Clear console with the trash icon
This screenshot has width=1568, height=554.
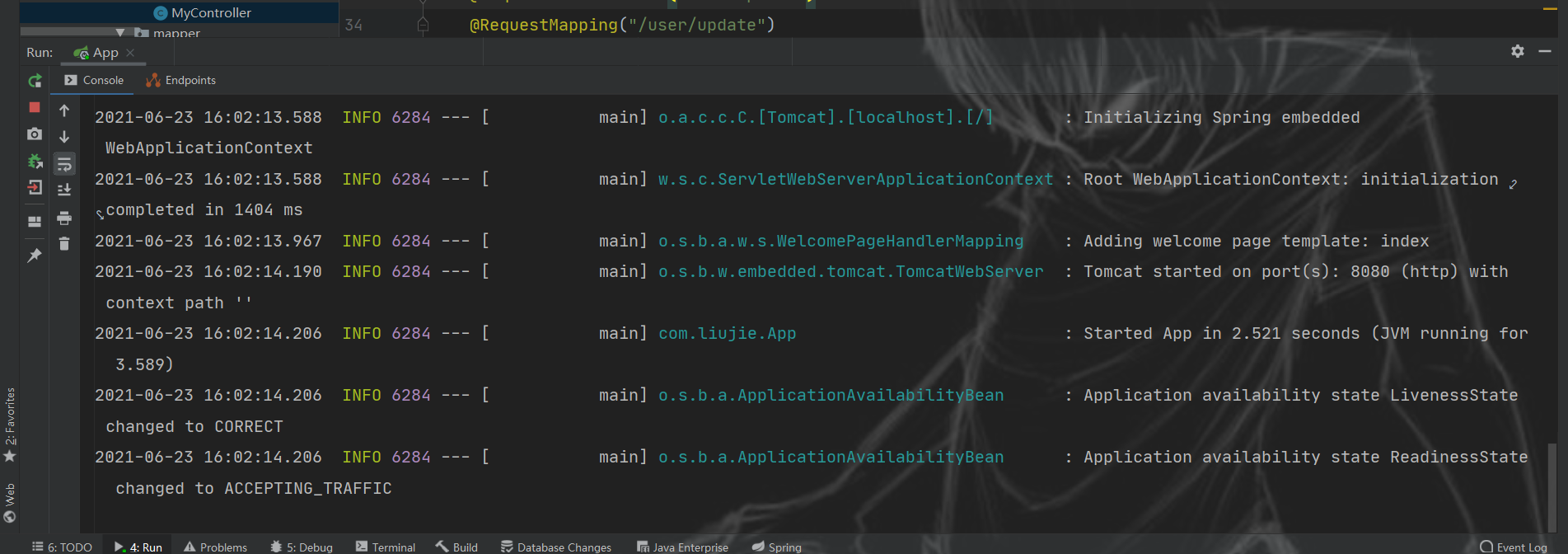point(64,243)
